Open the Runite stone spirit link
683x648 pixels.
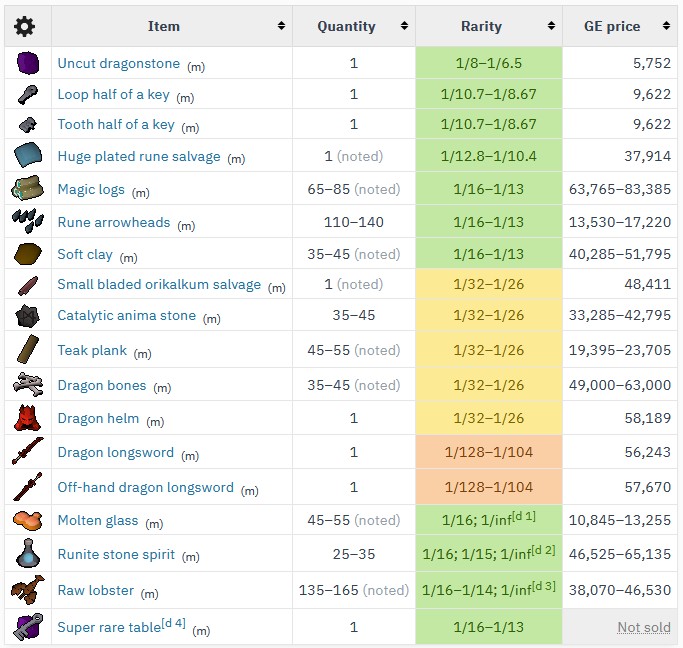coord(116,554)
